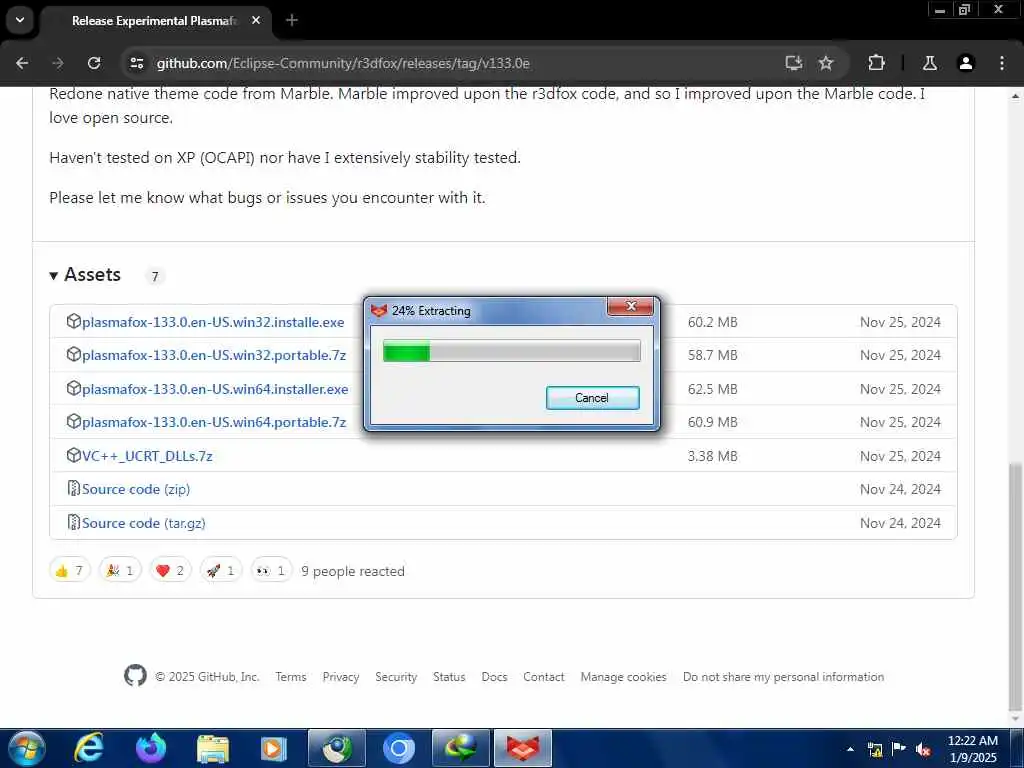The image size is (1024, 768).
Task: Collapse the Assets section
Action: coord(86,275)
